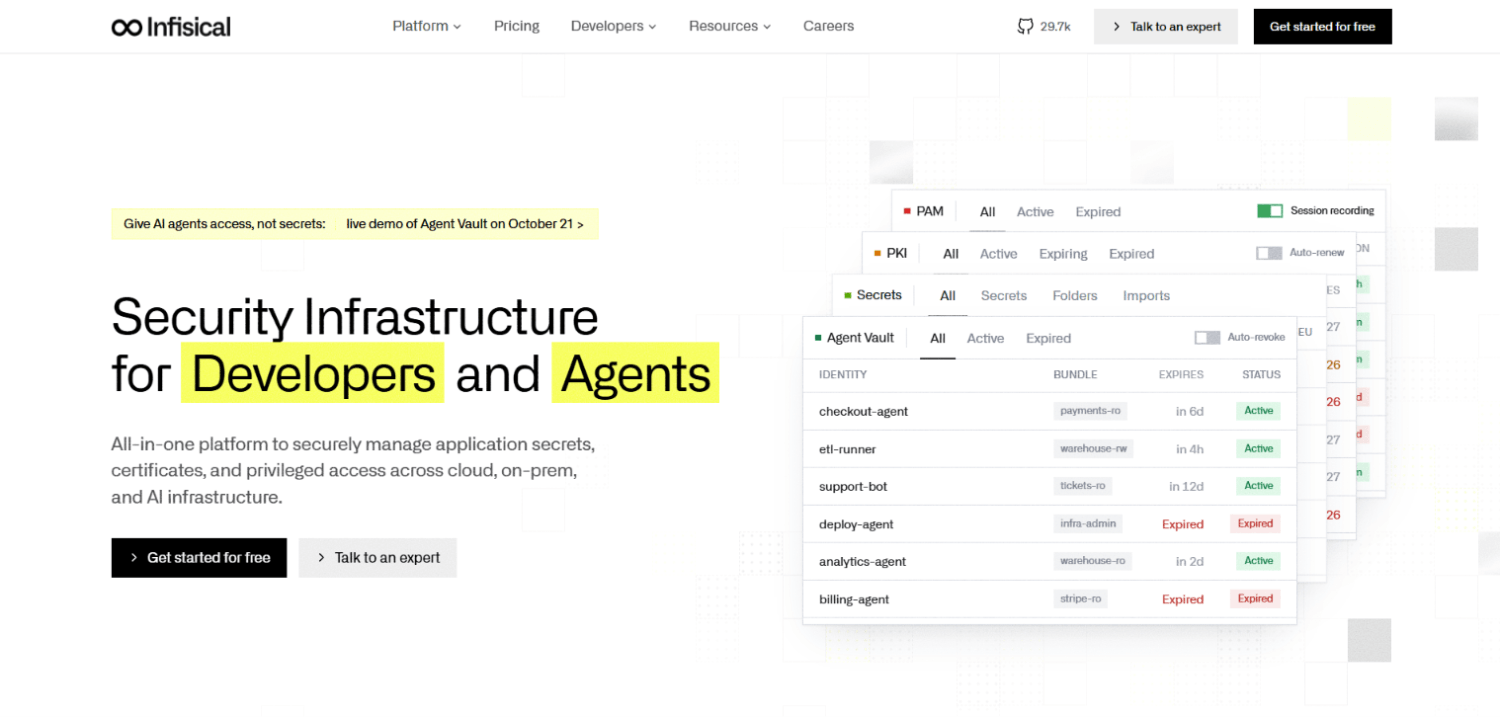Click the infra-admin bundle tag
The height and width of the screenshot is (717, 1500).
click(1089, 524)
